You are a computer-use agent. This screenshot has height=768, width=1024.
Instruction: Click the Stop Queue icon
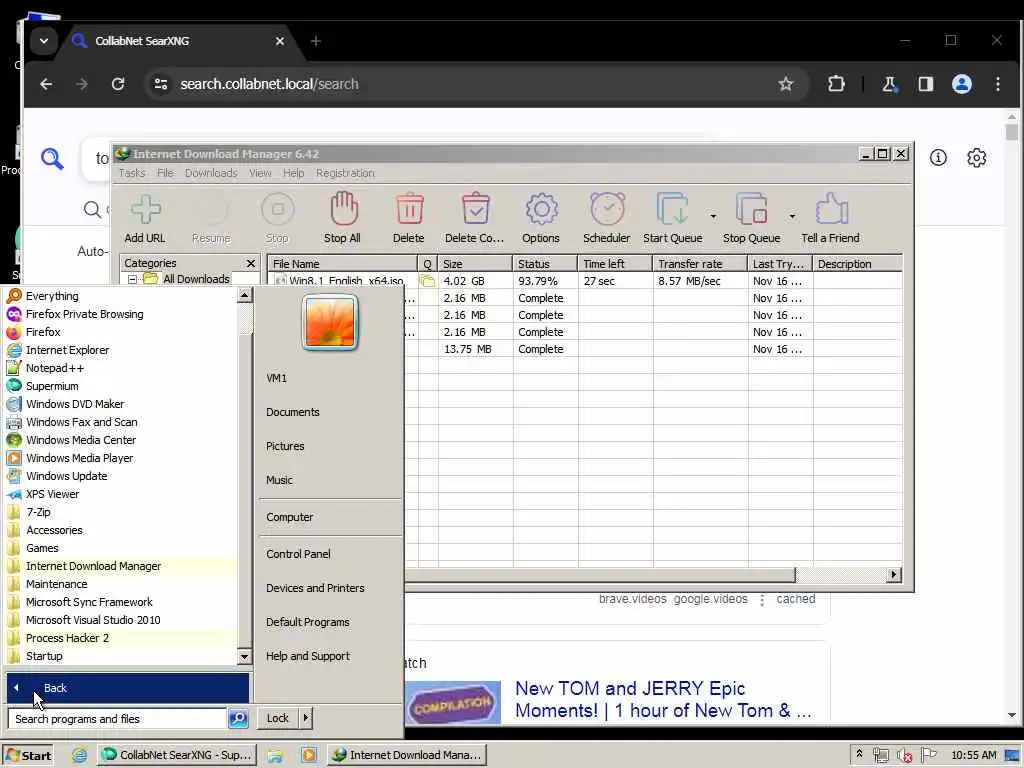click(x=752, y=209)
